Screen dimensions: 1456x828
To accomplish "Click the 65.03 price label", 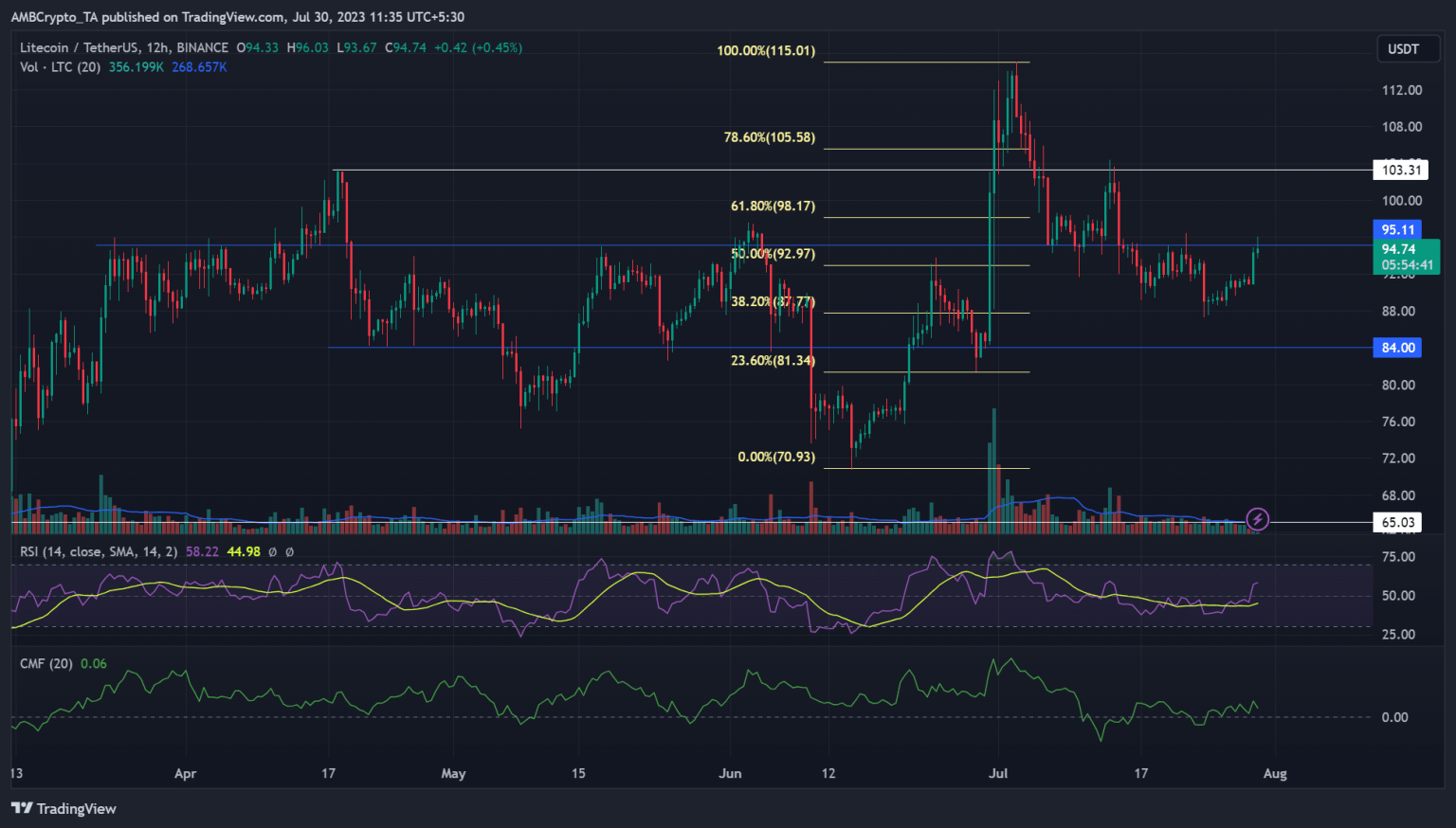I will point(1397,521).
